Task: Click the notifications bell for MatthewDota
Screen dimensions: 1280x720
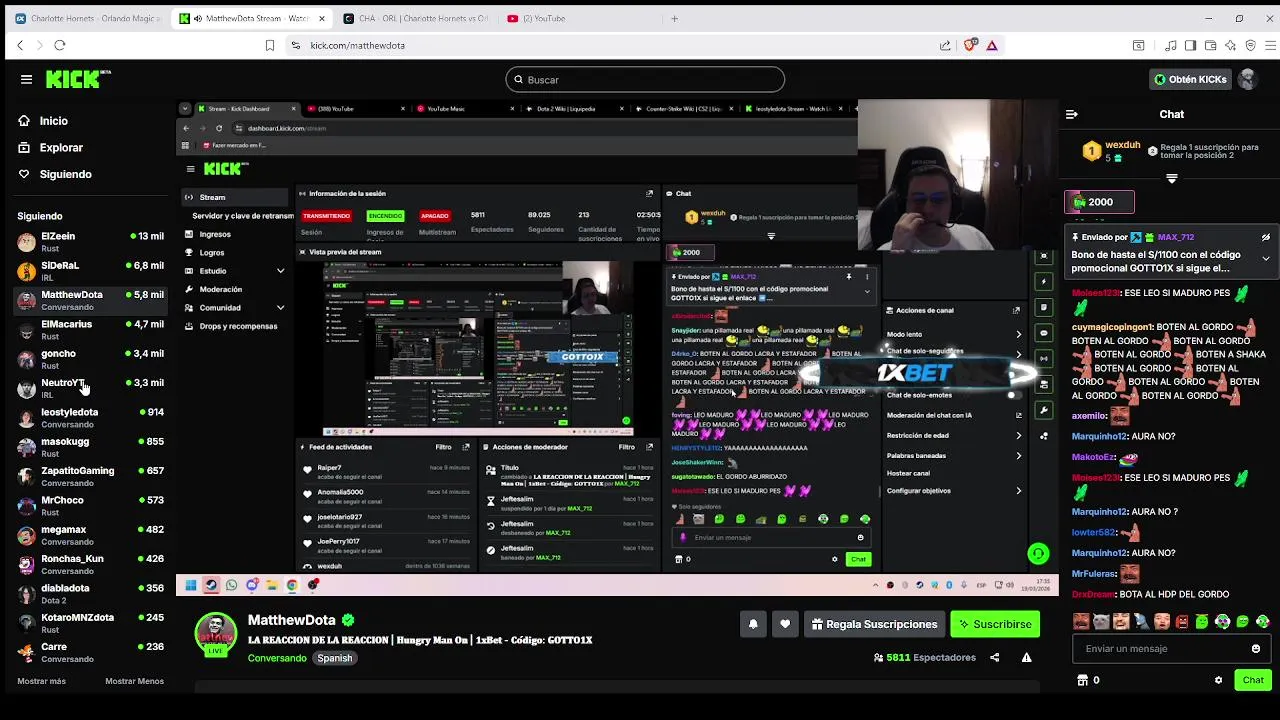Action: pyautogui.click(x=753, y=624)
